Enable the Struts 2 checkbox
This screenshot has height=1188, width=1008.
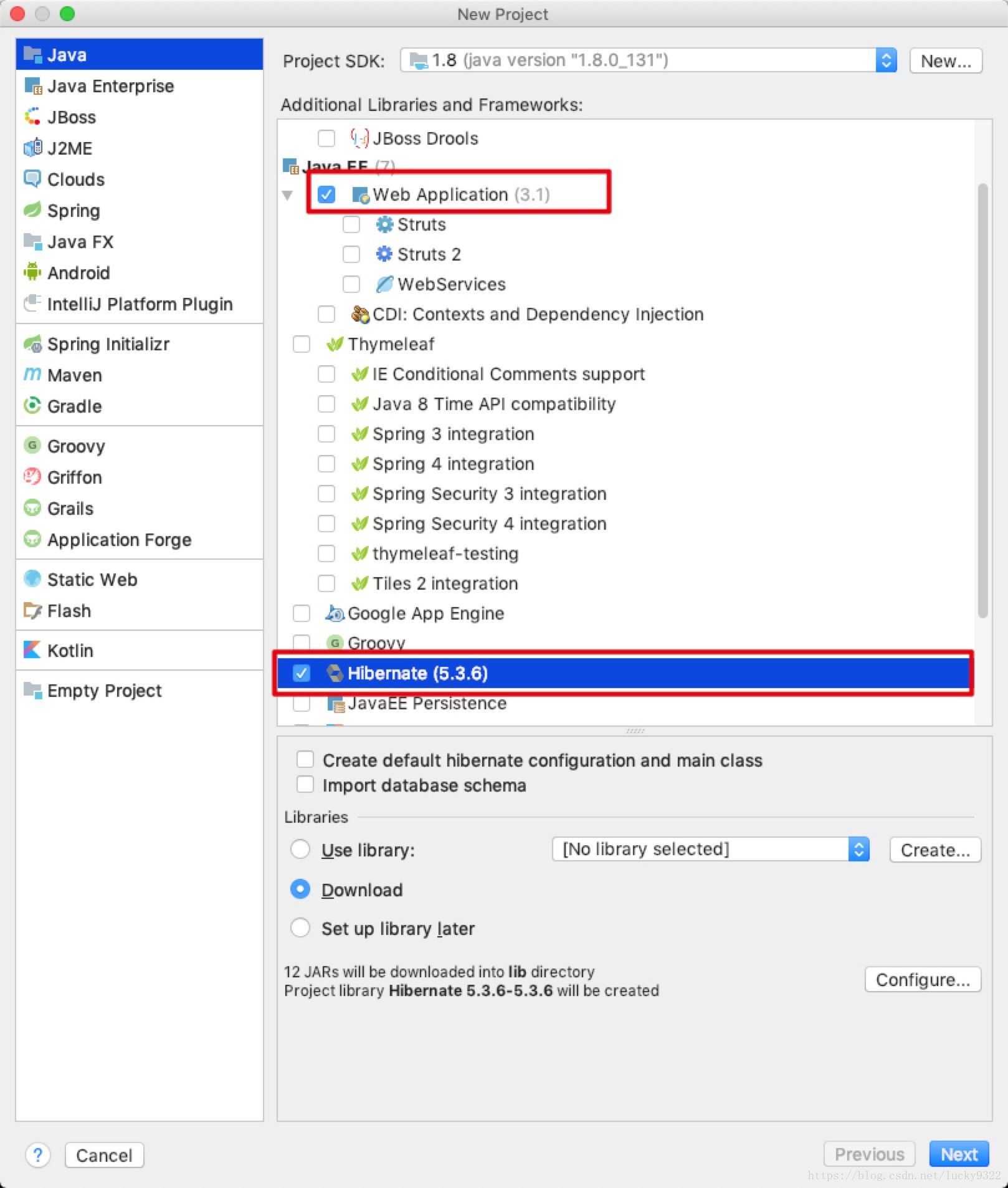coord(351,254)
